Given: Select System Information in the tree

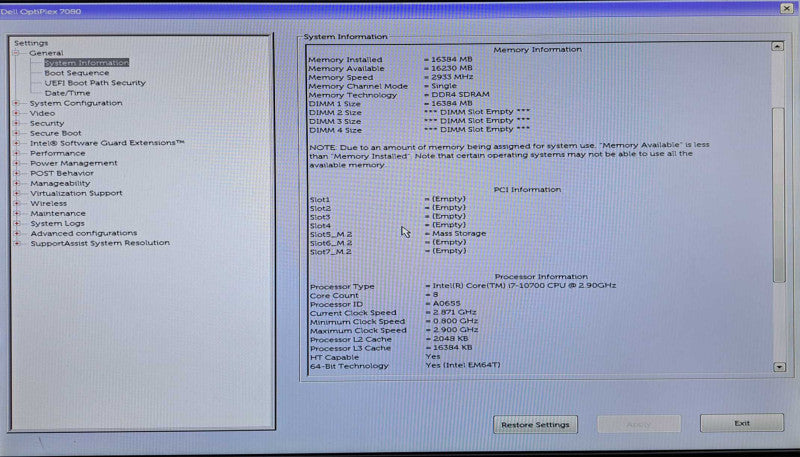Looking at the screenshot, I should point(87,63).
